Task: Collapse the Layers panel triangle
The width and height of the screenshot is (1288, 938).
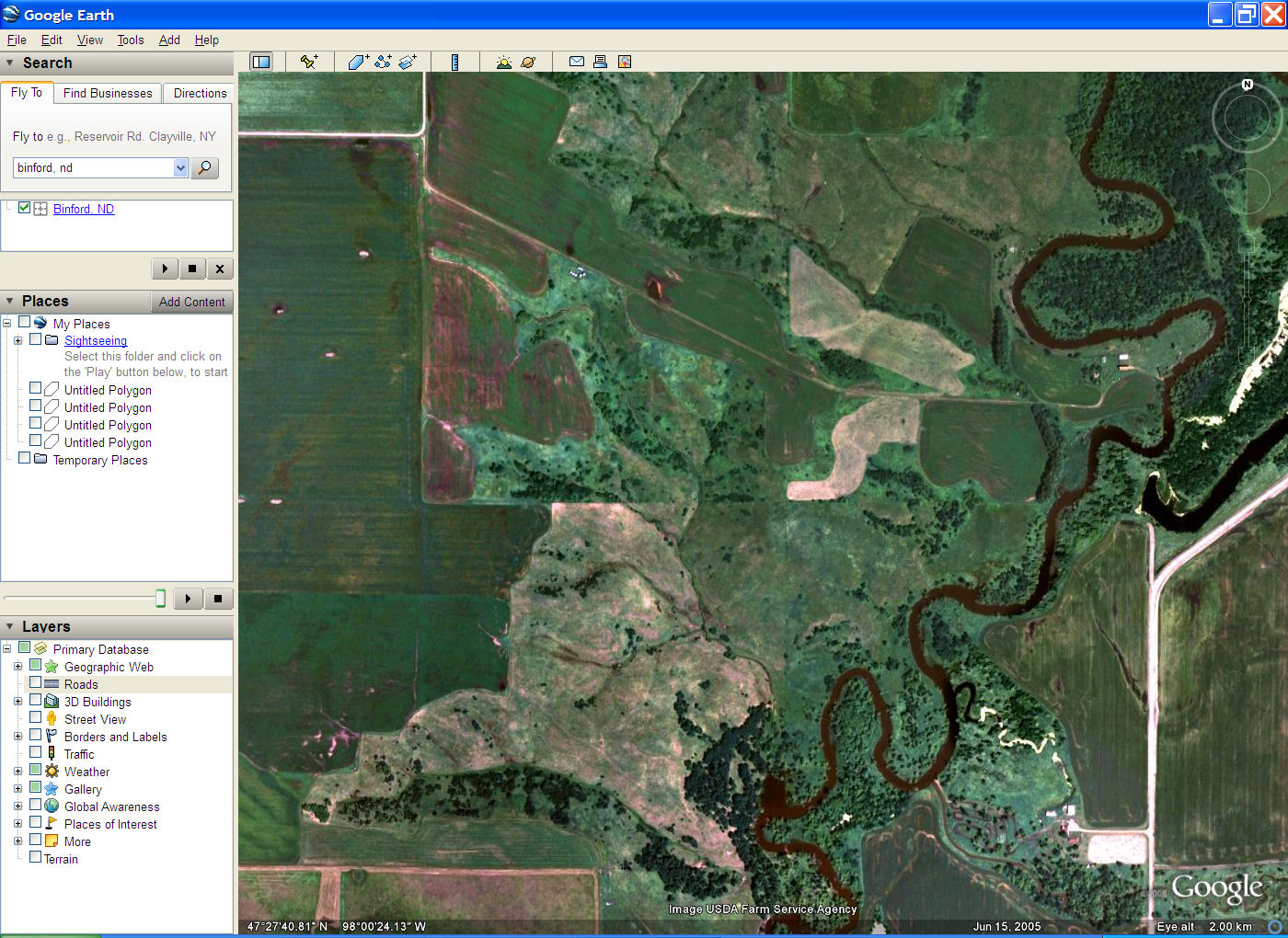Action: pyautogui.click(x=10, y=626)
